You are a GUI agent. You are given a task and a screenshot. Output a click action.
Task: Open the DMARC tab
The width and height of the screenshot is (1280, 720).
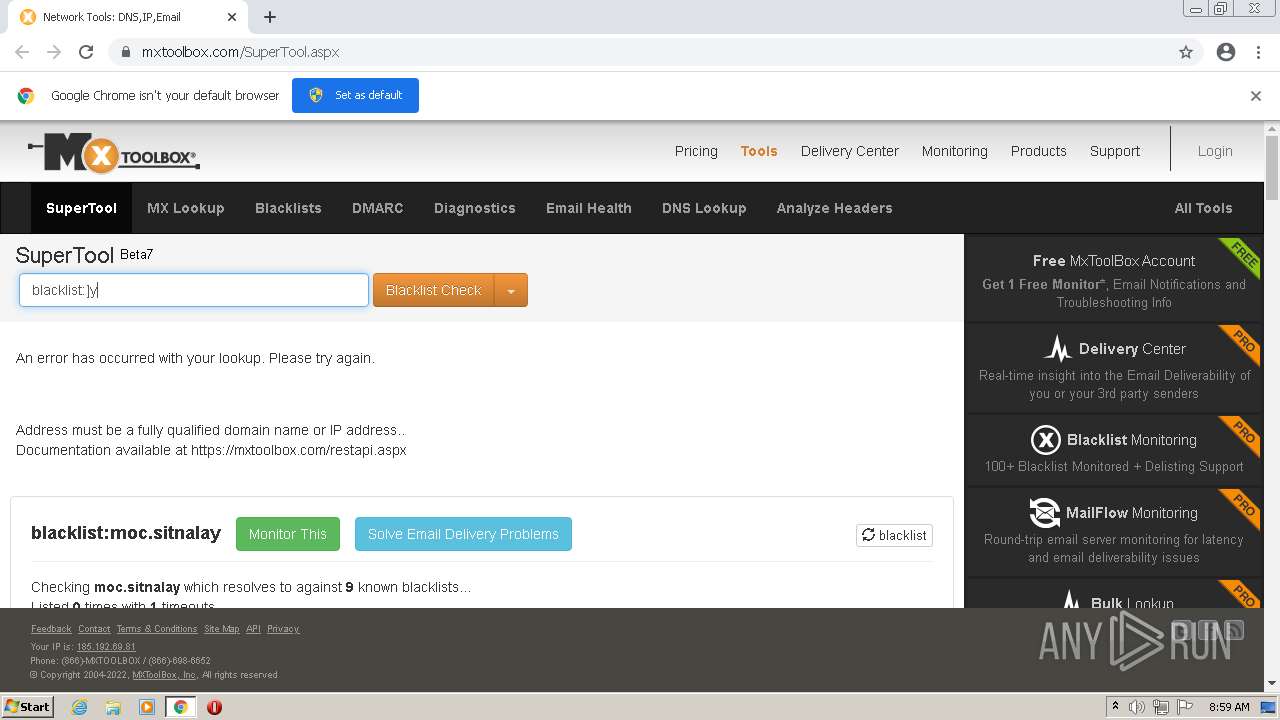click(x=378, y=208)
